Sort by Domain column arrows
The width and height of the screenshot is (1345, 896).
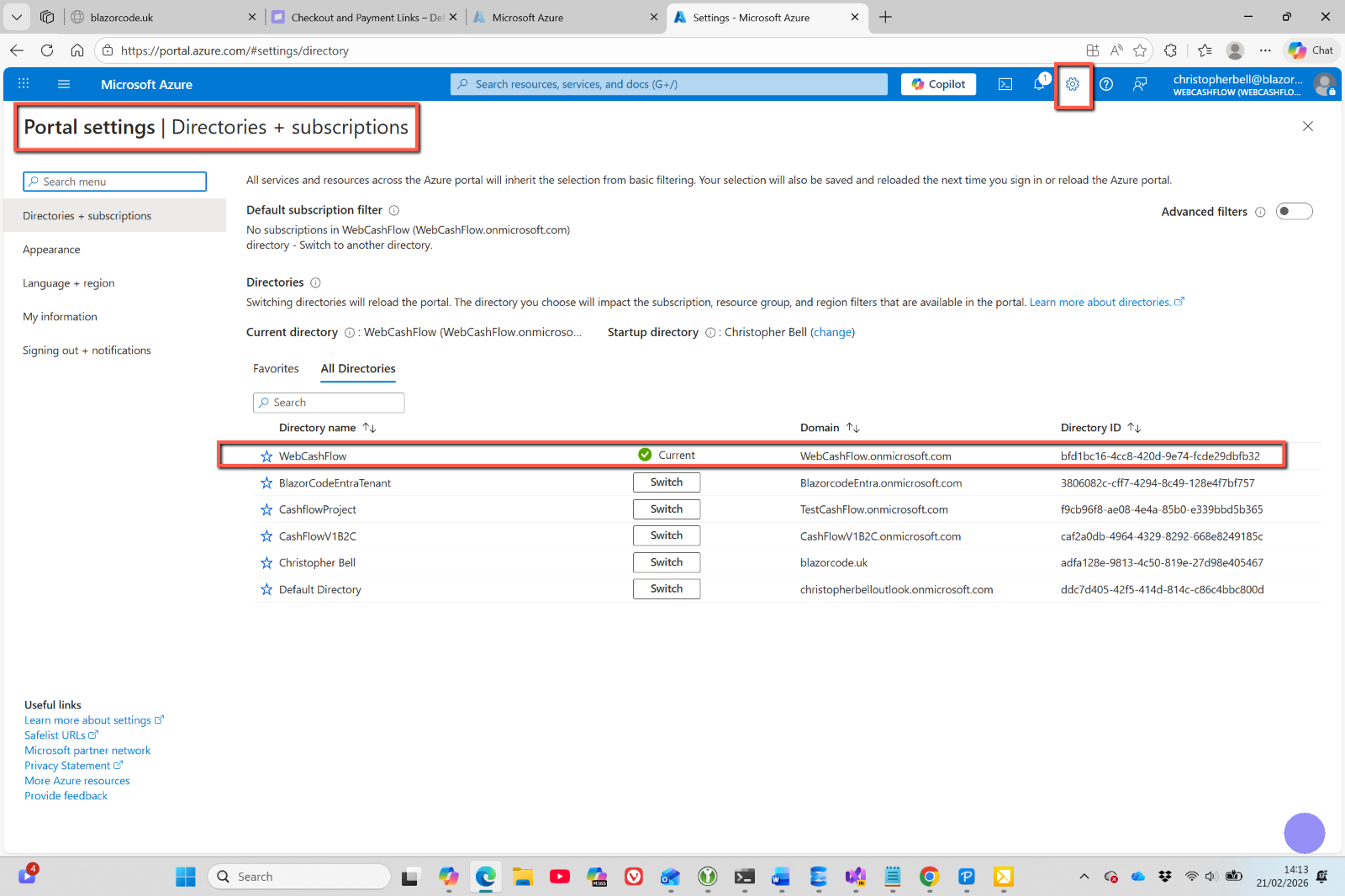coord(853,428)
